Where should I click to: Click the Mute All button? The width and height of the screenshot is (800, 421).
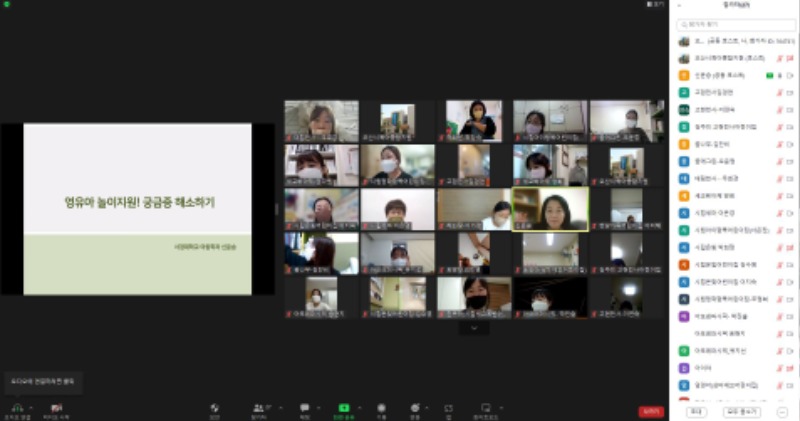pos(742,411)
